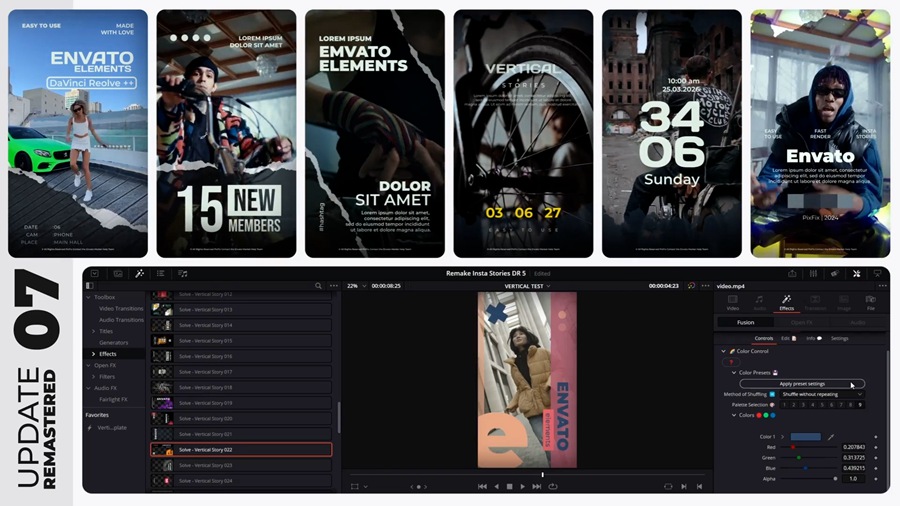Collapse the Color Presets section

(x=734, y=373)
